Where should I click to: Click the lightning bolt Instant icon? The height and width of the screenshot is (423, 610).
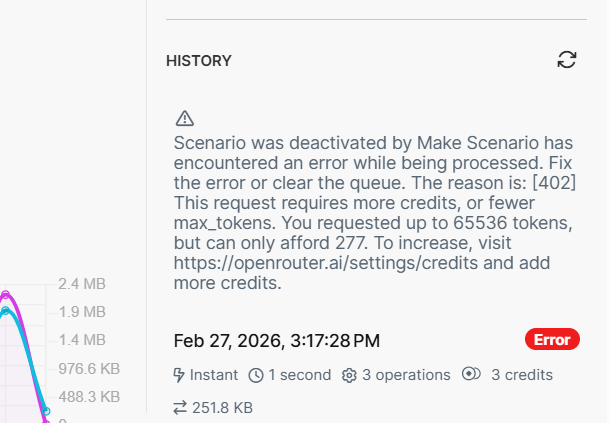180,375
